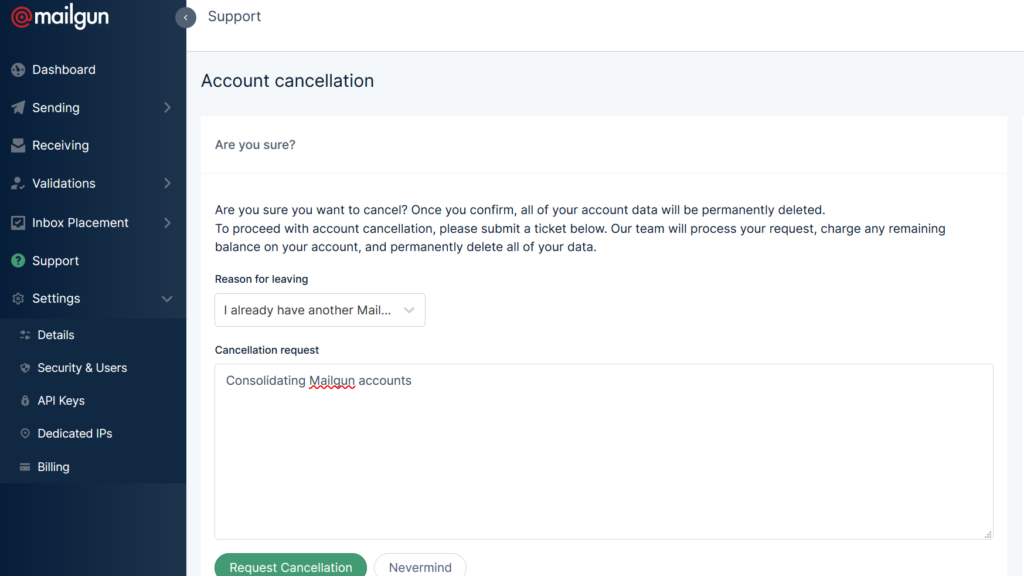Collapse the sidebar with the arrow toggle
The height and width of the screenshot is (576, 1024).
tap(185, 17)
